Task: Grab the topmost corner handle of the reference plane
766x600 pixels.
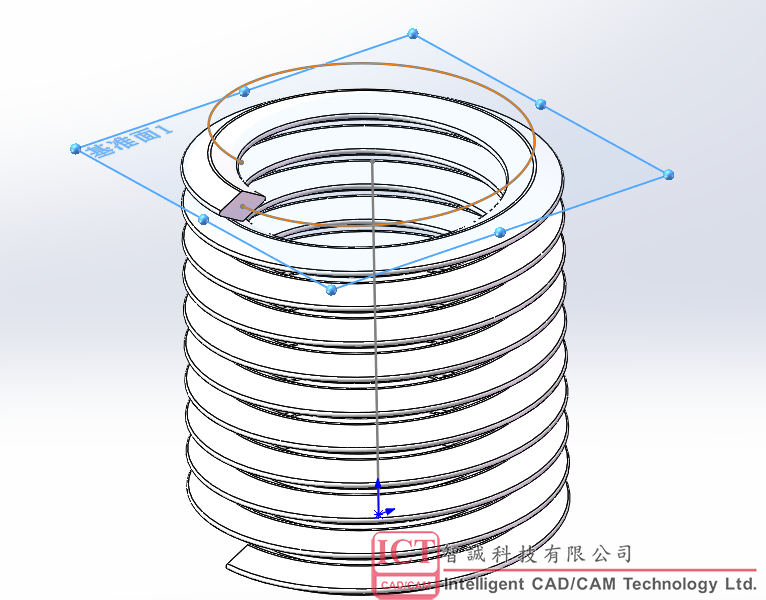Action: point(413,34)
